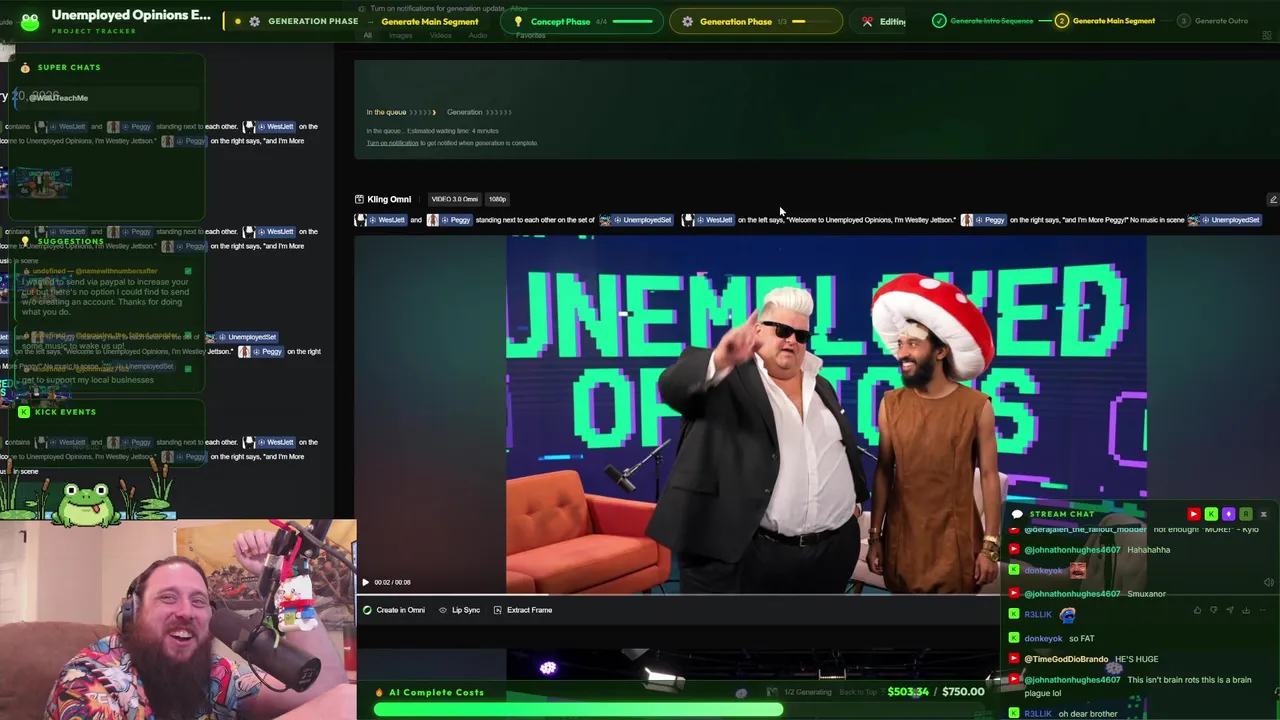The width and height of the screenshot is (1280, 720).
Task: Click the Super Chats money bag icon
Action: 25,68
